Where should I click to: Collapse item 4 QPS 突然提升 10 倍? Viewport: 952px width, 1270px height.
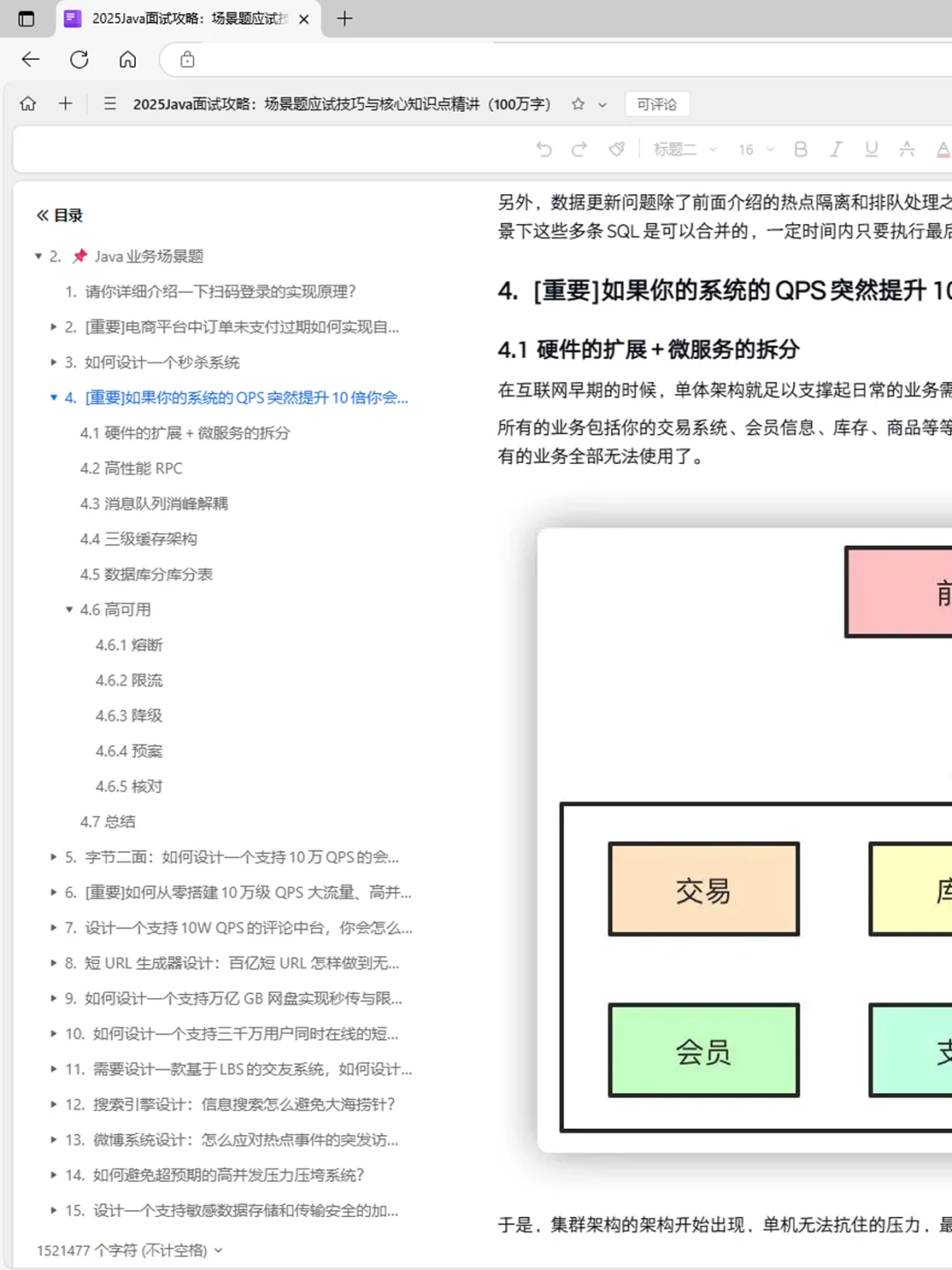(54, 398)
